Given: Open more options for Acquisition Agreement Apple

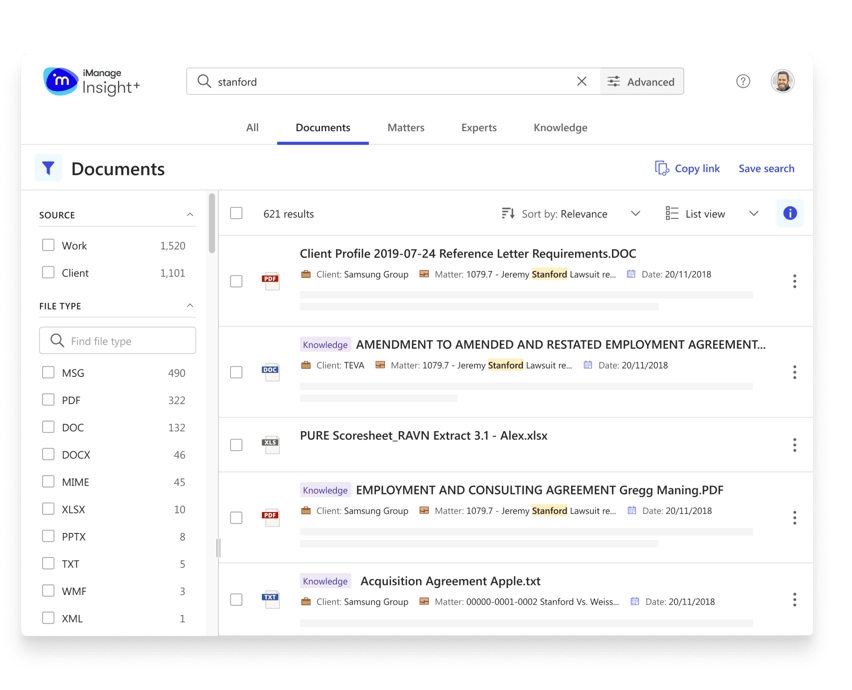Looking at the screenshot, I should click(794, 599).
